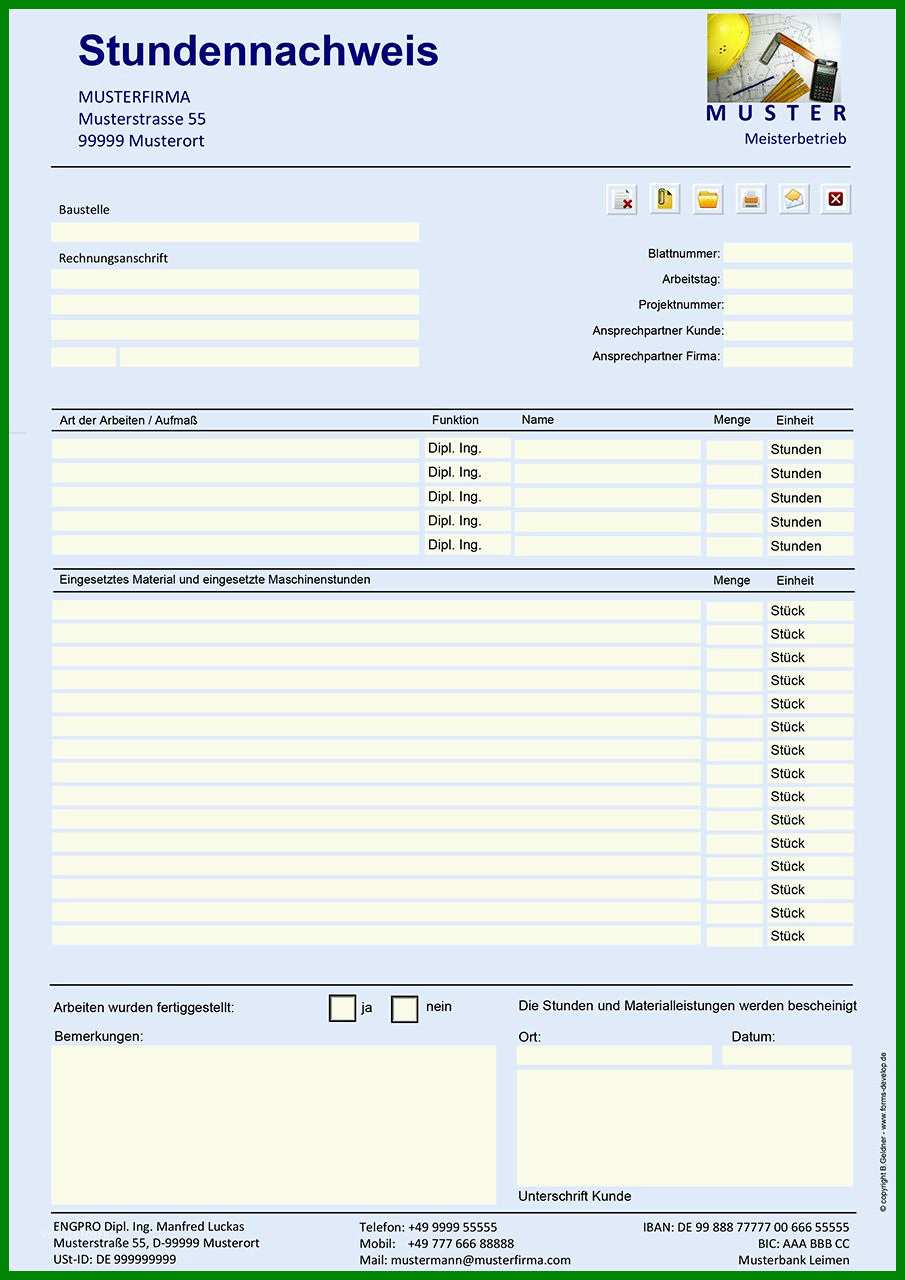This screenshot has width=905, height=1280.
Task: Focus the Blattnummer field
Action: (788, 253)
